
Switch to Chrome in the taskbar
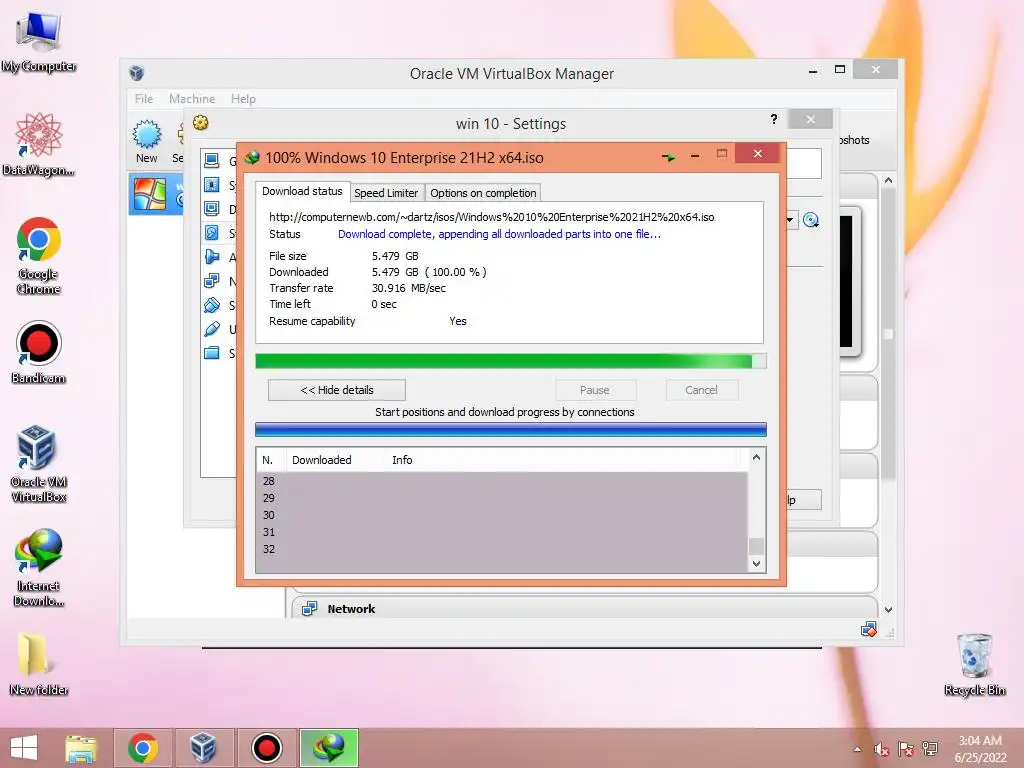tap(142, 748)
